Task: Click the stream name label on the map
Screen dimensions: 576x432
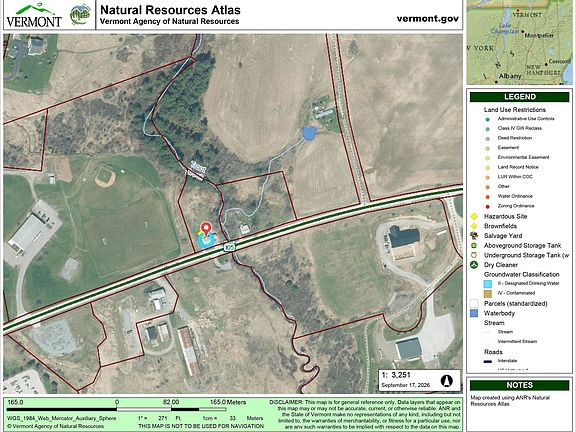Action: (198, 170)
